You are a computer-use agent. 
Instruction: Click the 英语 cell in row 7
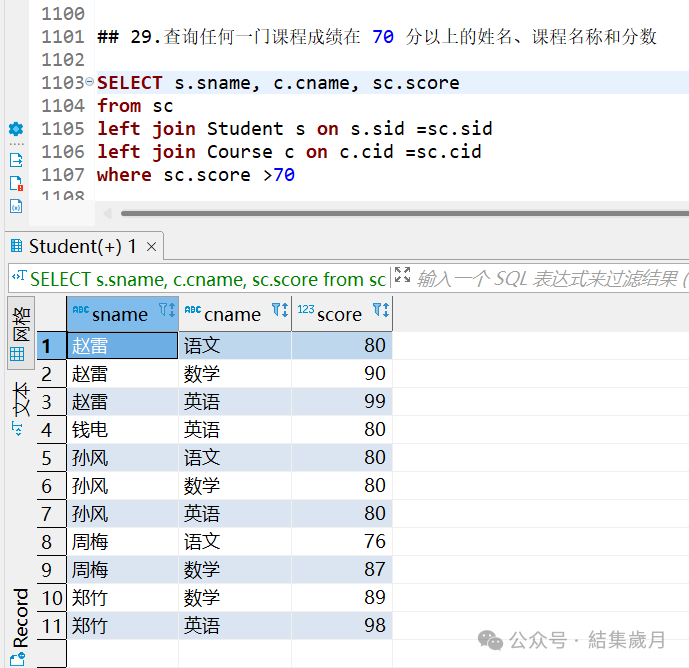[x=235, y=514]
